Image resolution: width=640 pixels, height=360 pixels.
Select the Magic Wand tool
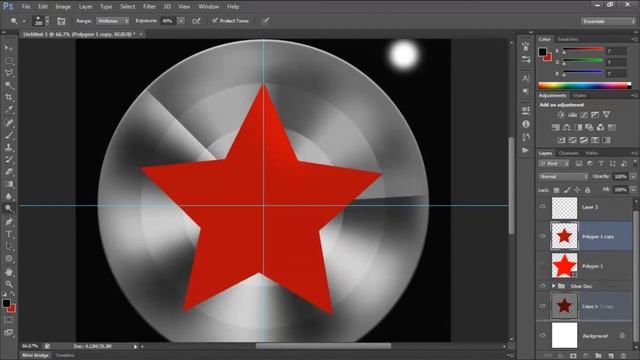pyautogui.click(x=9, y=85)
